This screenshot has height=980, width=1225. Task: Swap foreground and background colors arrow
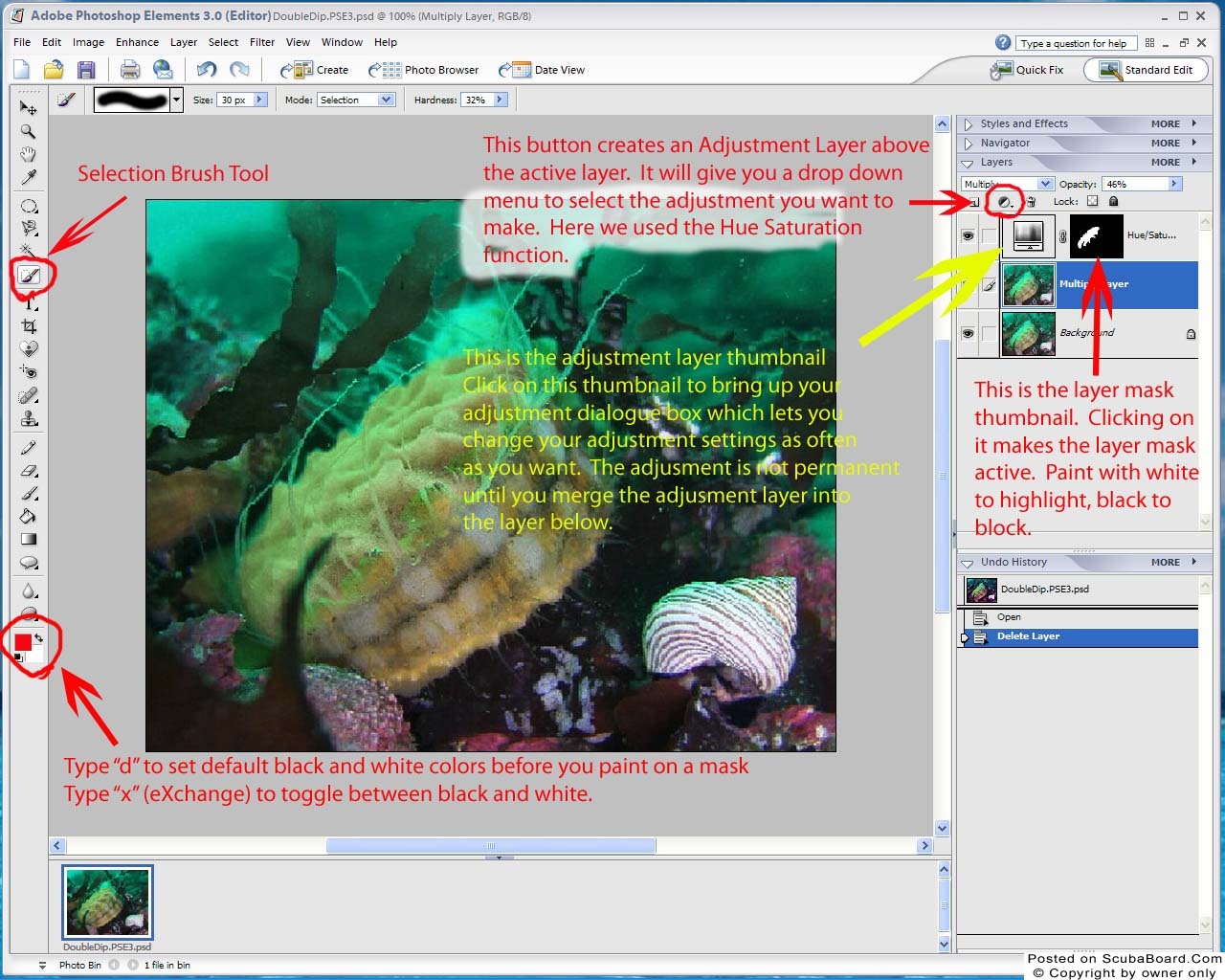[x=38, y=636]
